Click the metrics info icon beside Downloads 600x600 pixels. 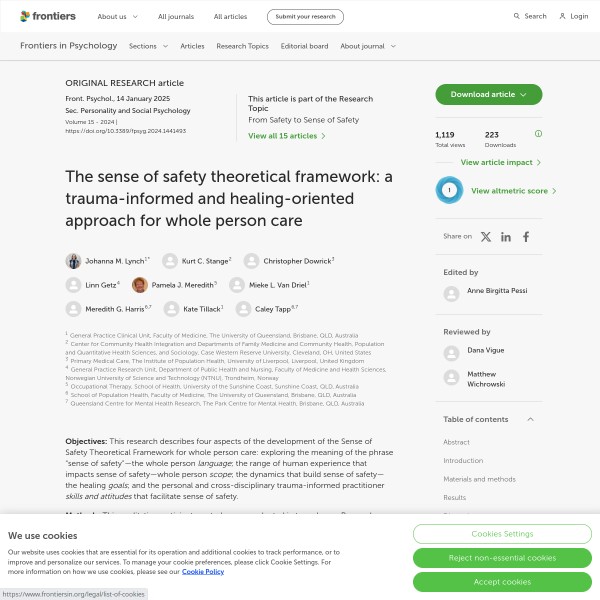[538, 133]
